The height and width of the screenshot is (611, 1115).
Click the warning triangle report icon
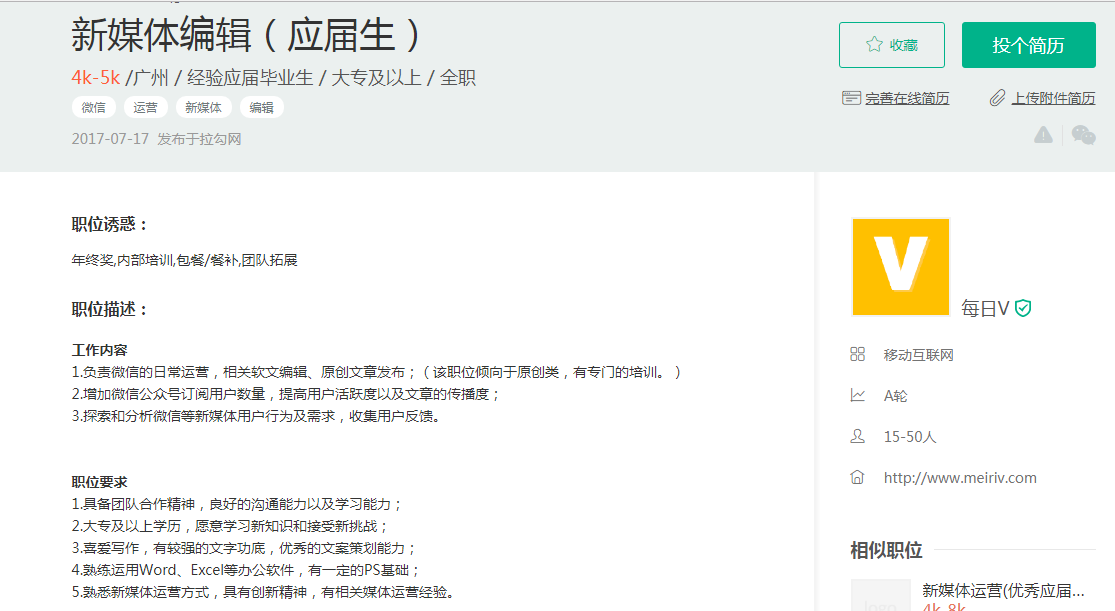click(1043, 134)
